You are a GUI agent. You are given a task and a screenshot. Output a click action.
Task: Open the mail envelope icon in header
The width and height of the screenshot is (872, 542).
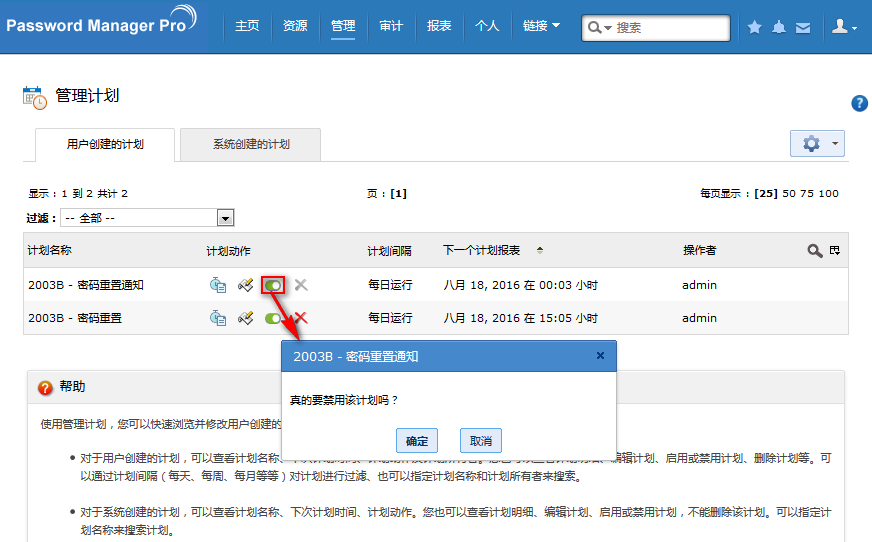802,27
